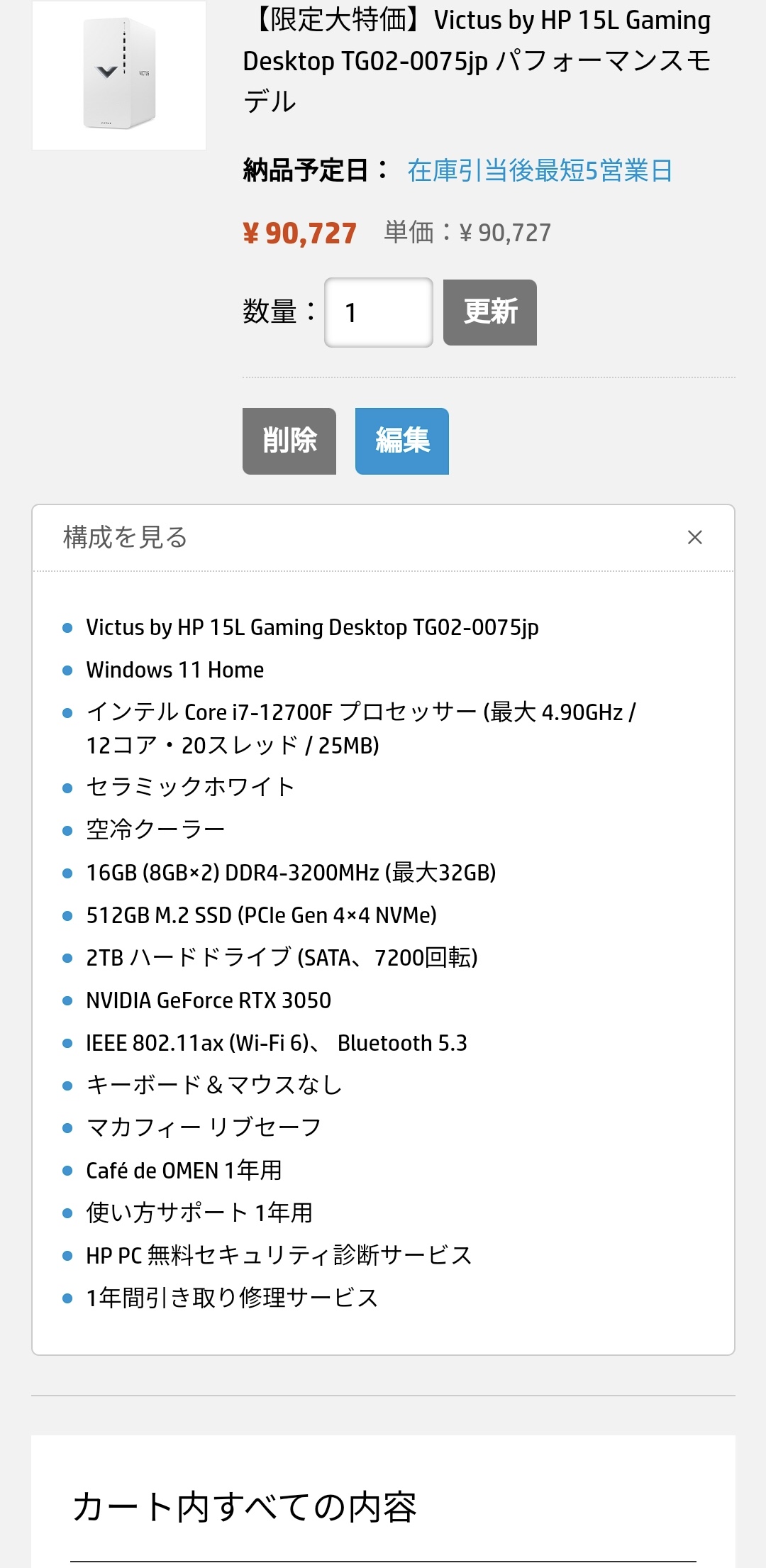Focus the 数量 quantity input field

click(379, 312)
